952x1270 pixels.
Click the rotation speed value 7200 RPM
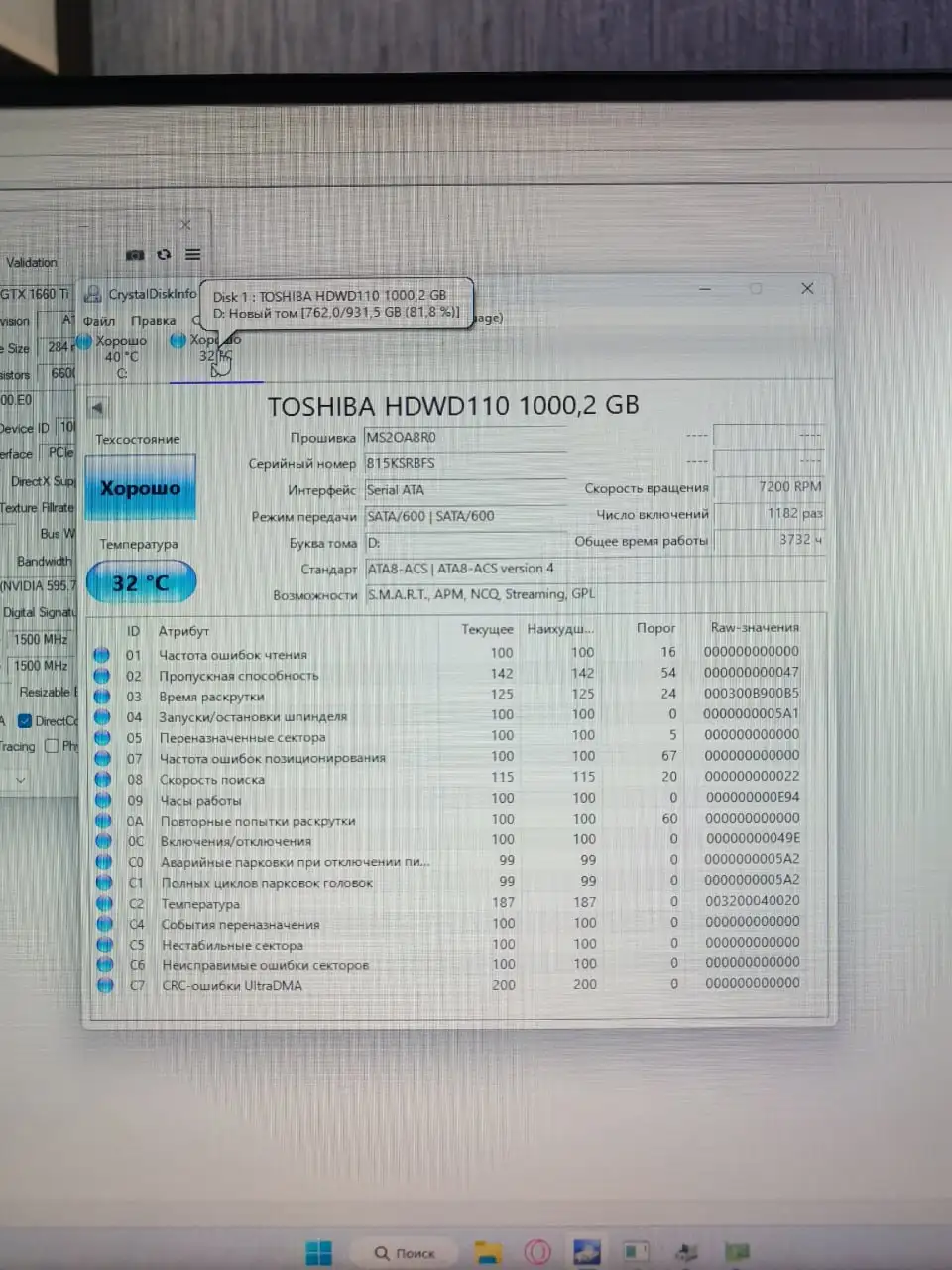(770, 486)
